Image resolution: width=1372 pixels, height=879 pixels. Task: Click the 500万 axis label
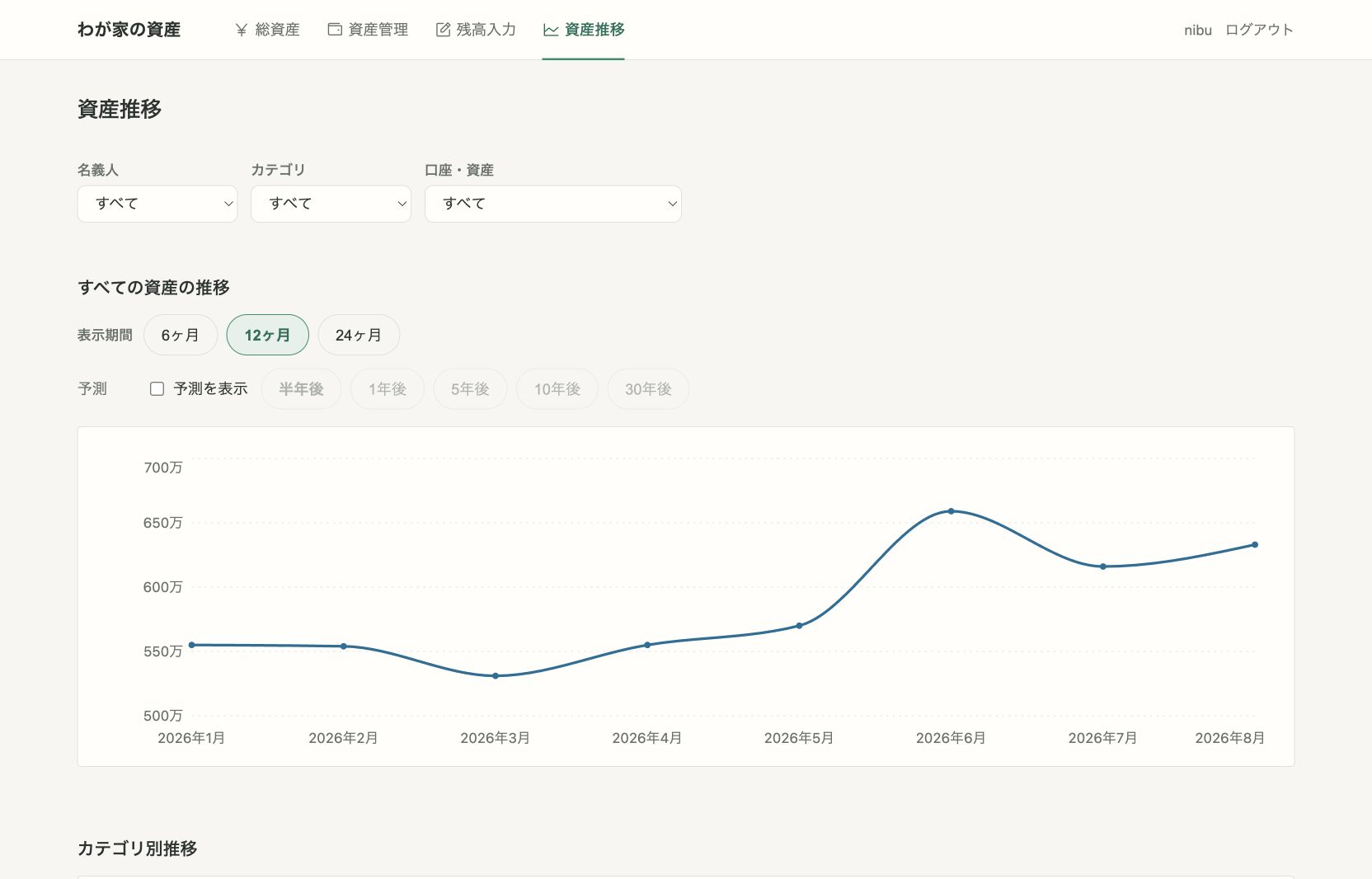163,716
